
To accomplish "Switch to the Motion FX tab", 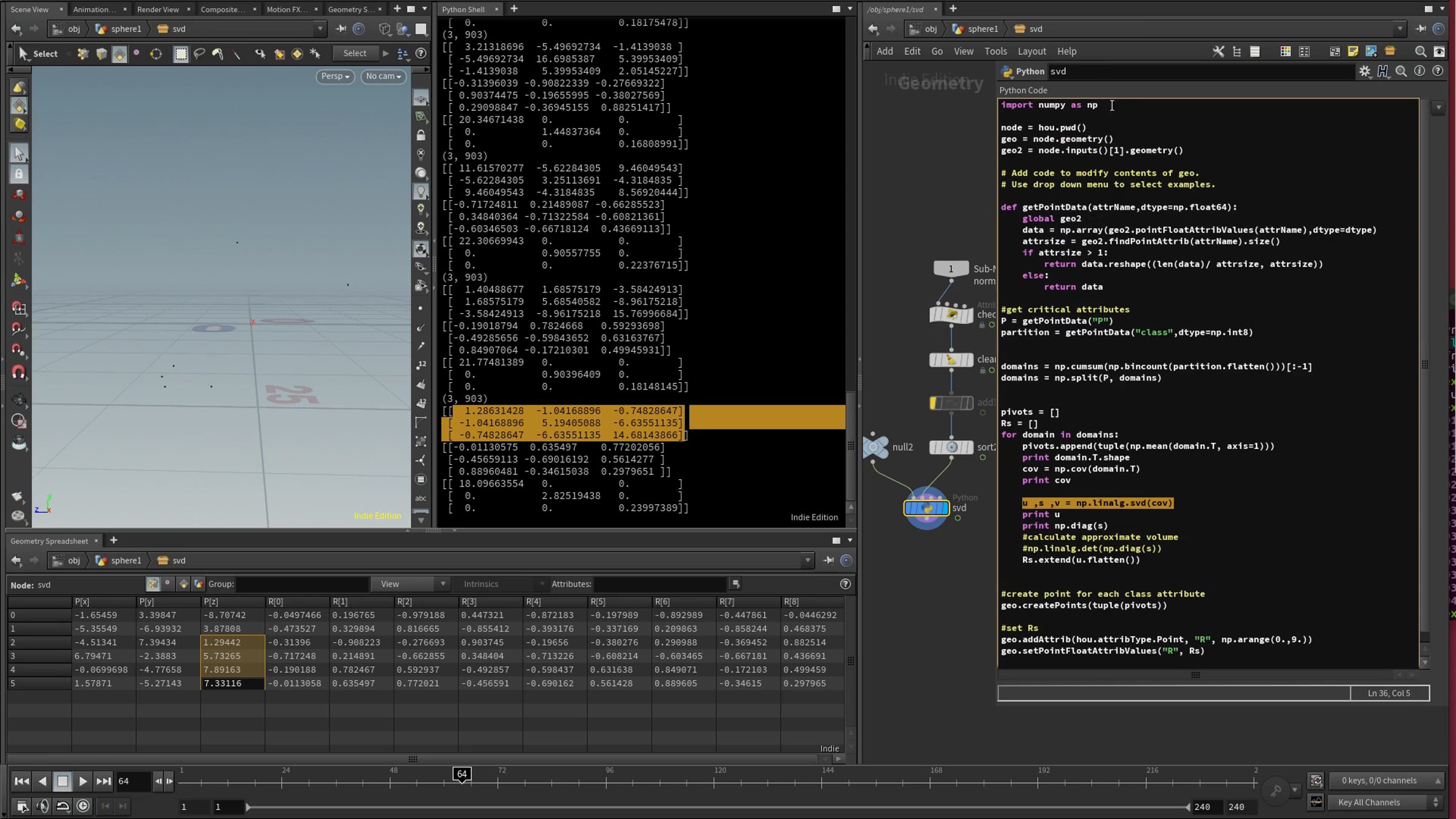I will (287, 9).
